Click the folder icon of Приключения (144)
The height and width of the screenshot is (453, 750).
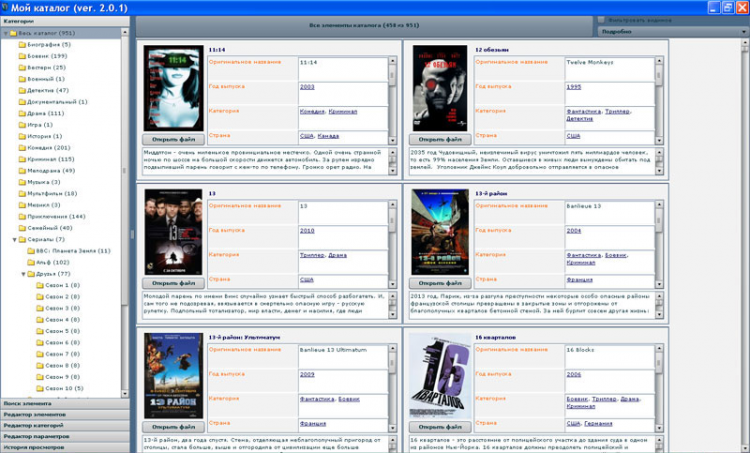tap(22, 217)
